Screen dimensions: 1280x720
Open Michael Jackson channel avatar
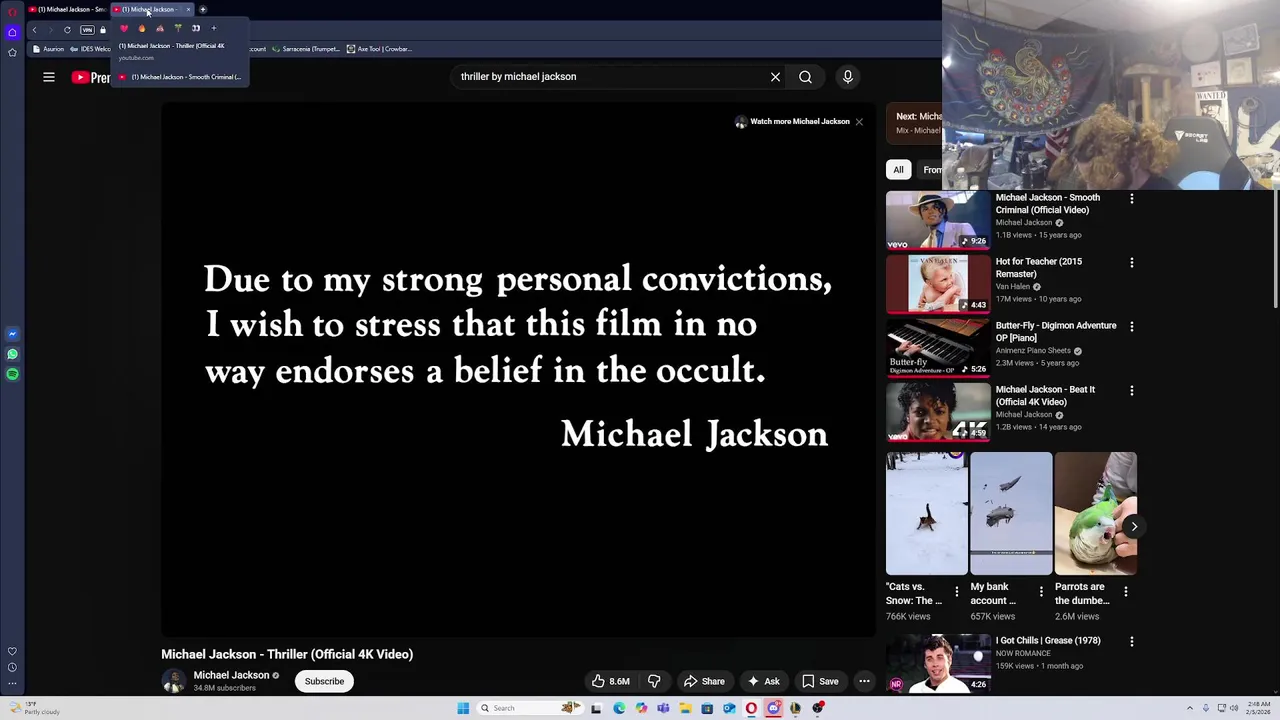[174, 681]
